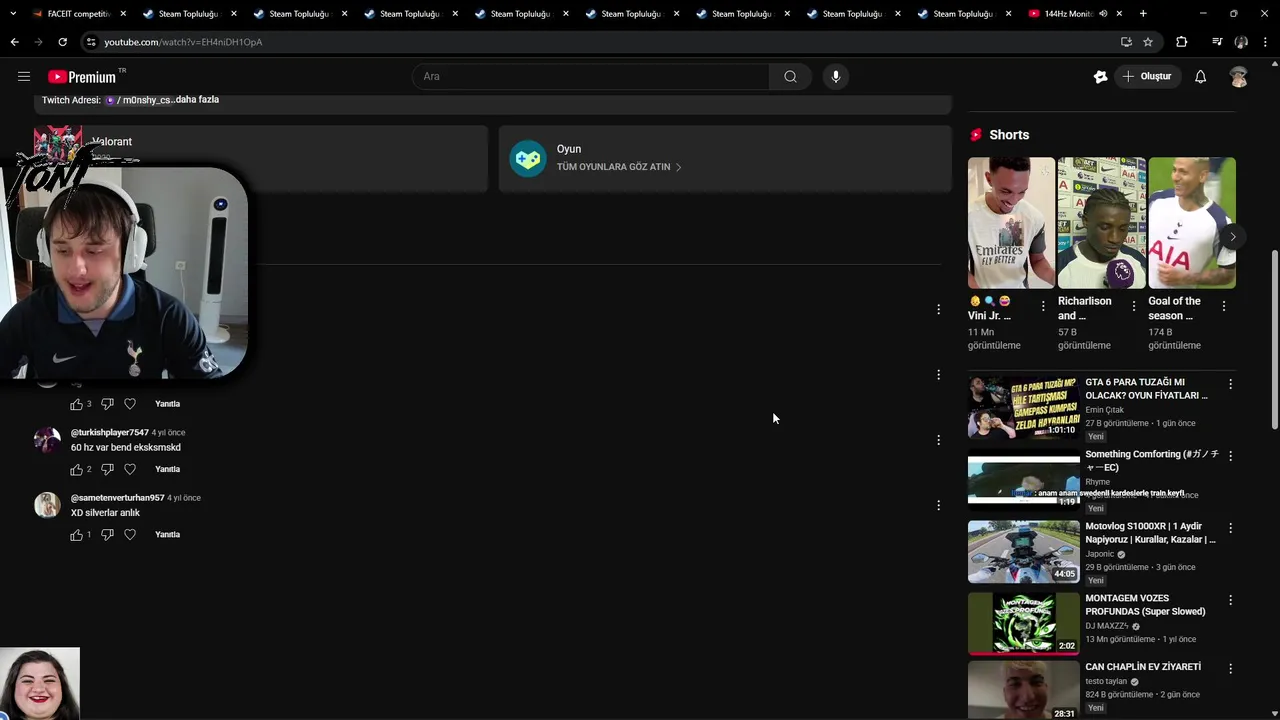This screenshot has height=720, width=1280.
Task: Like the 'XD silverlar anlık' comment
Action: (x=76, y=535)
